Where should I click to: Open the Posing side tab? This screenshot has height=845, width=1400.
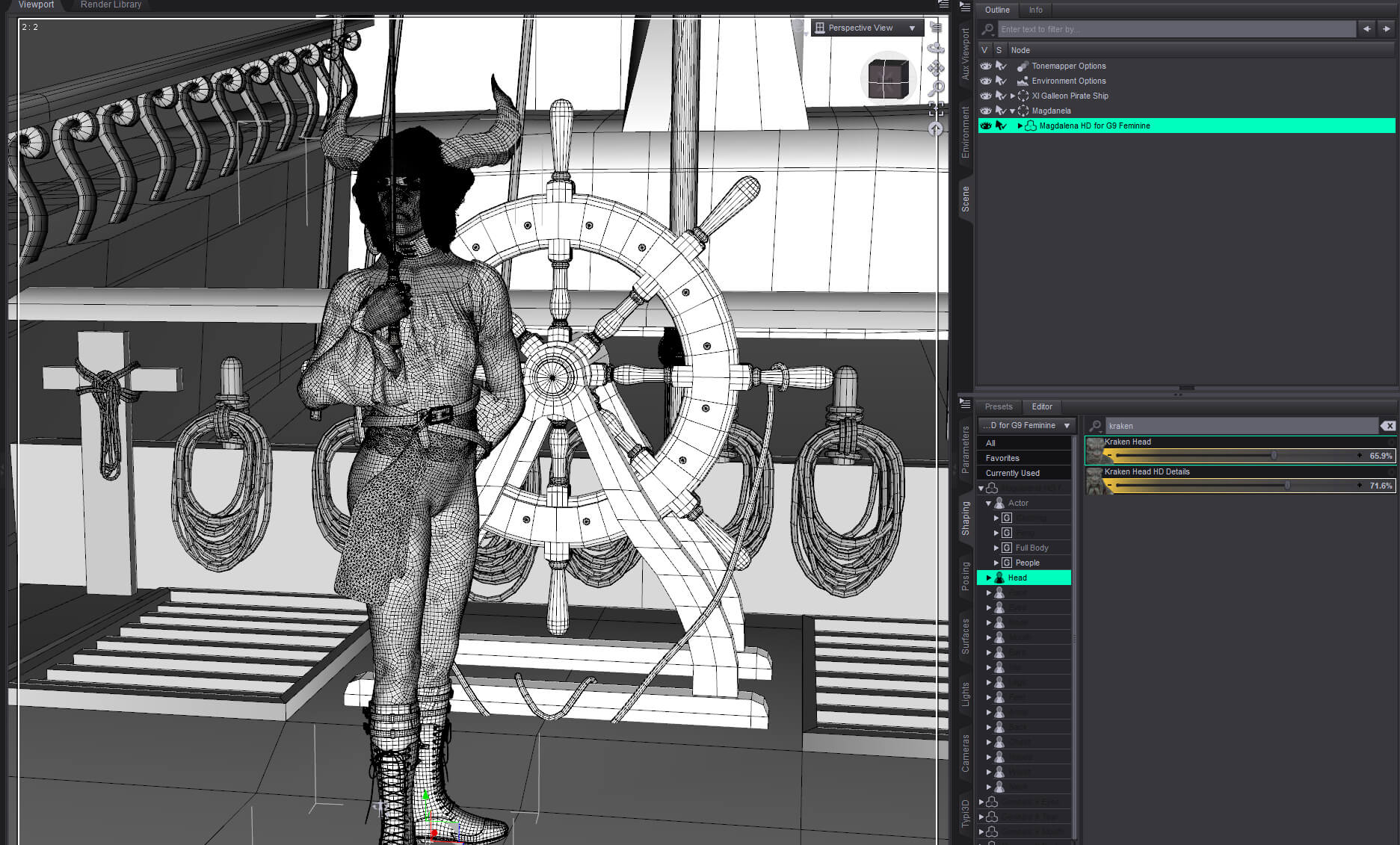tap(965, 576)
